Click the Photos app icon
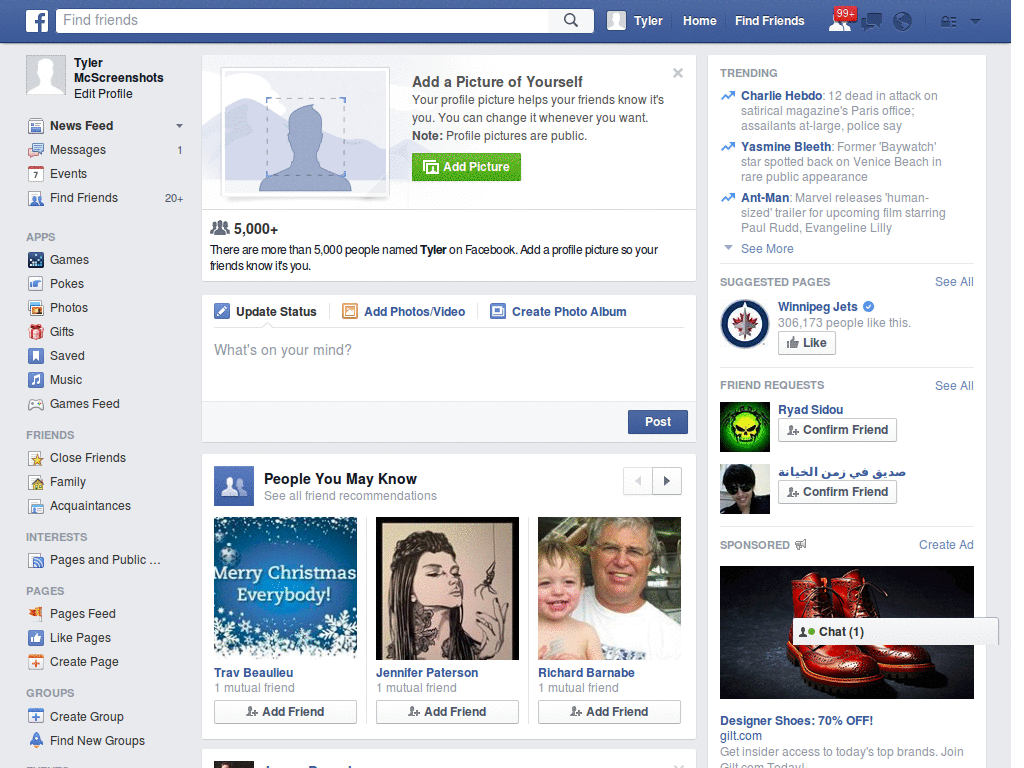Image resolution: width=1024 pixels, height=768 pixels. click(36, 308)
